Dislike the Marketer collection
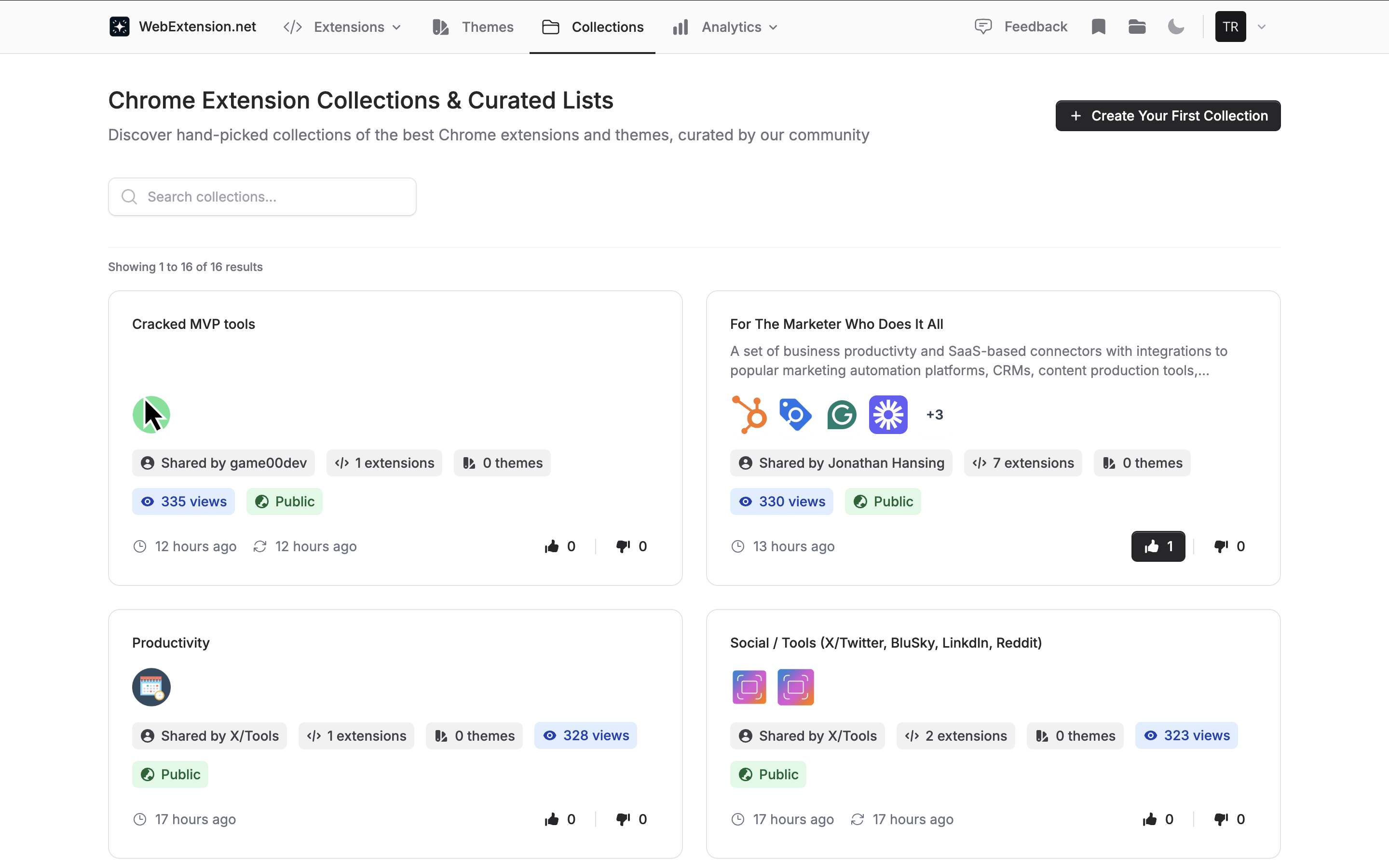This screenshot has width=1389, height=868. click(1229, 546)
